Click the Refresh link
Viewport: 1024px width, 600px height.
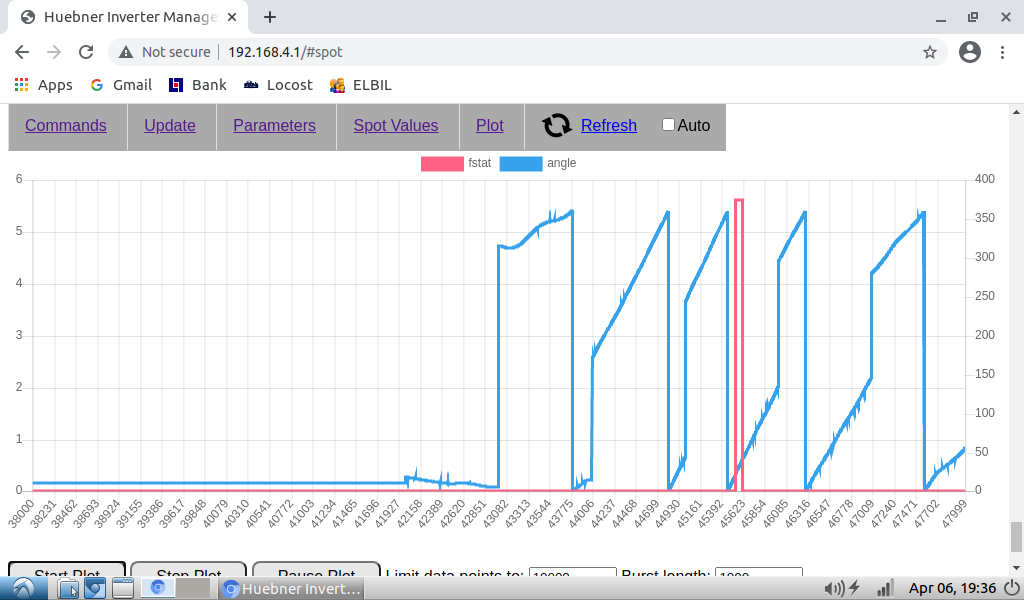pyautogui.click(x=608, y=125)
